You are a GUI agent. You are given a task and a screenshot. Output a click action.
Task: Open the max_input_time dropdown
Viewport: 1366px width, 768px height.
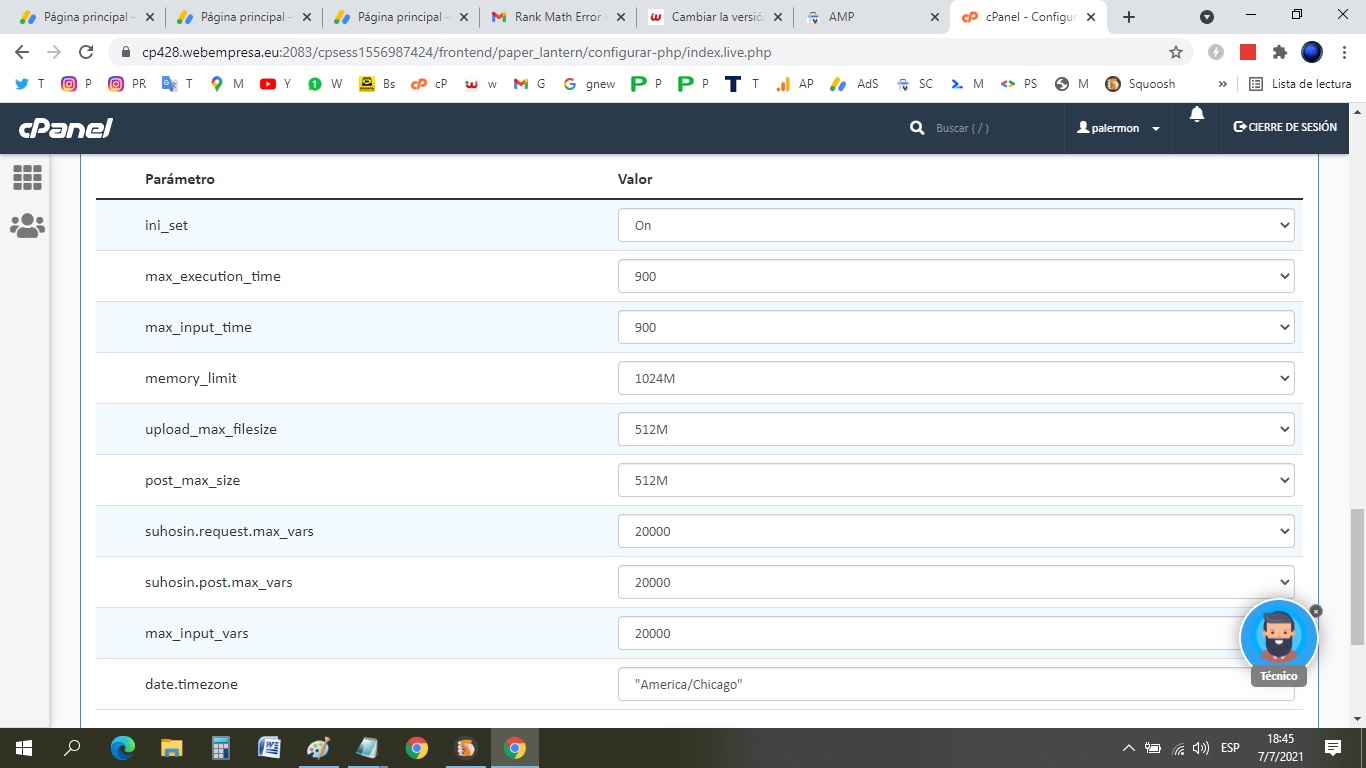coord(956,327)
